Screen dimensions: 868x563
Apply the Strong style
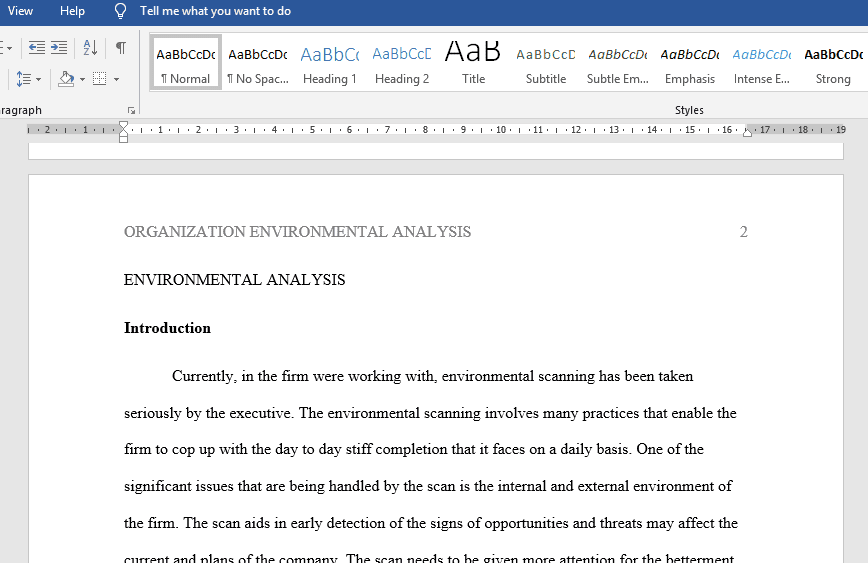point(833,63)
